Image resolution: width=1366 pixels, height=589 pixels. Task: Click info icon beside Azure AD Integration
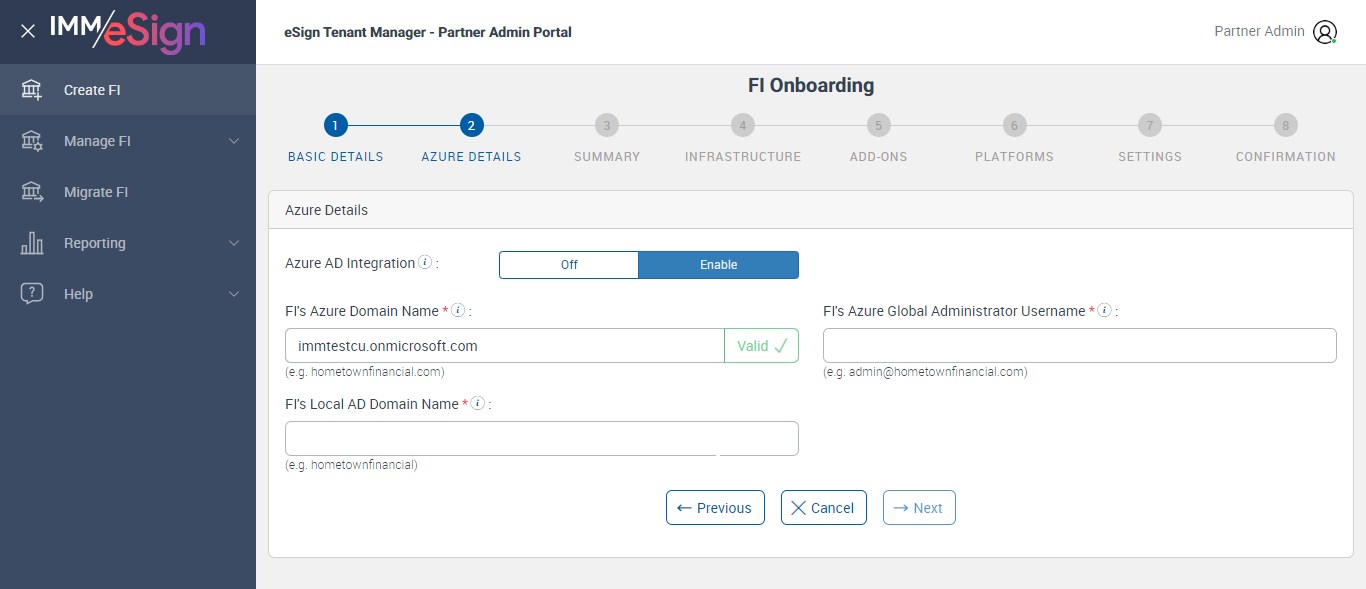(425, 263)
